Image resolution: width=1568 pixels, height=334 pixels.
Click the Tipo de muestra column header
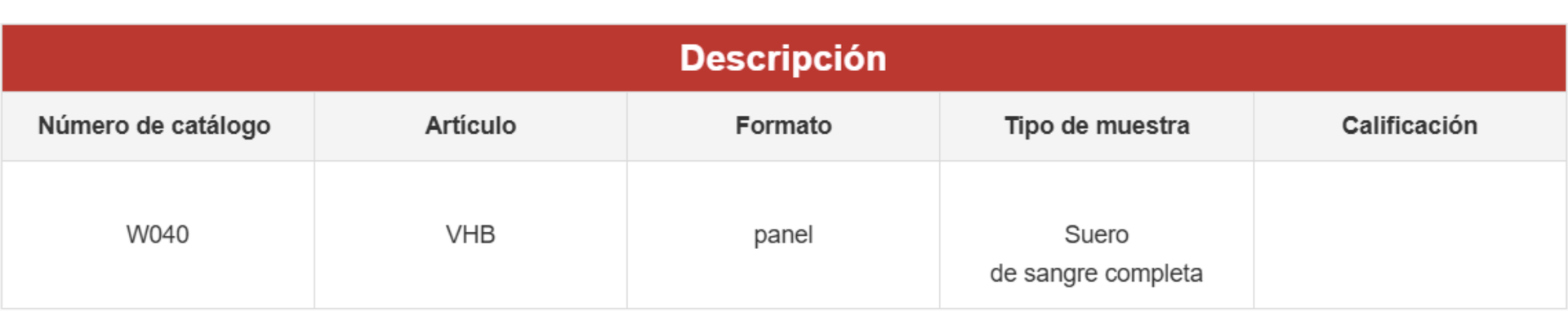tap(1097, 126)
